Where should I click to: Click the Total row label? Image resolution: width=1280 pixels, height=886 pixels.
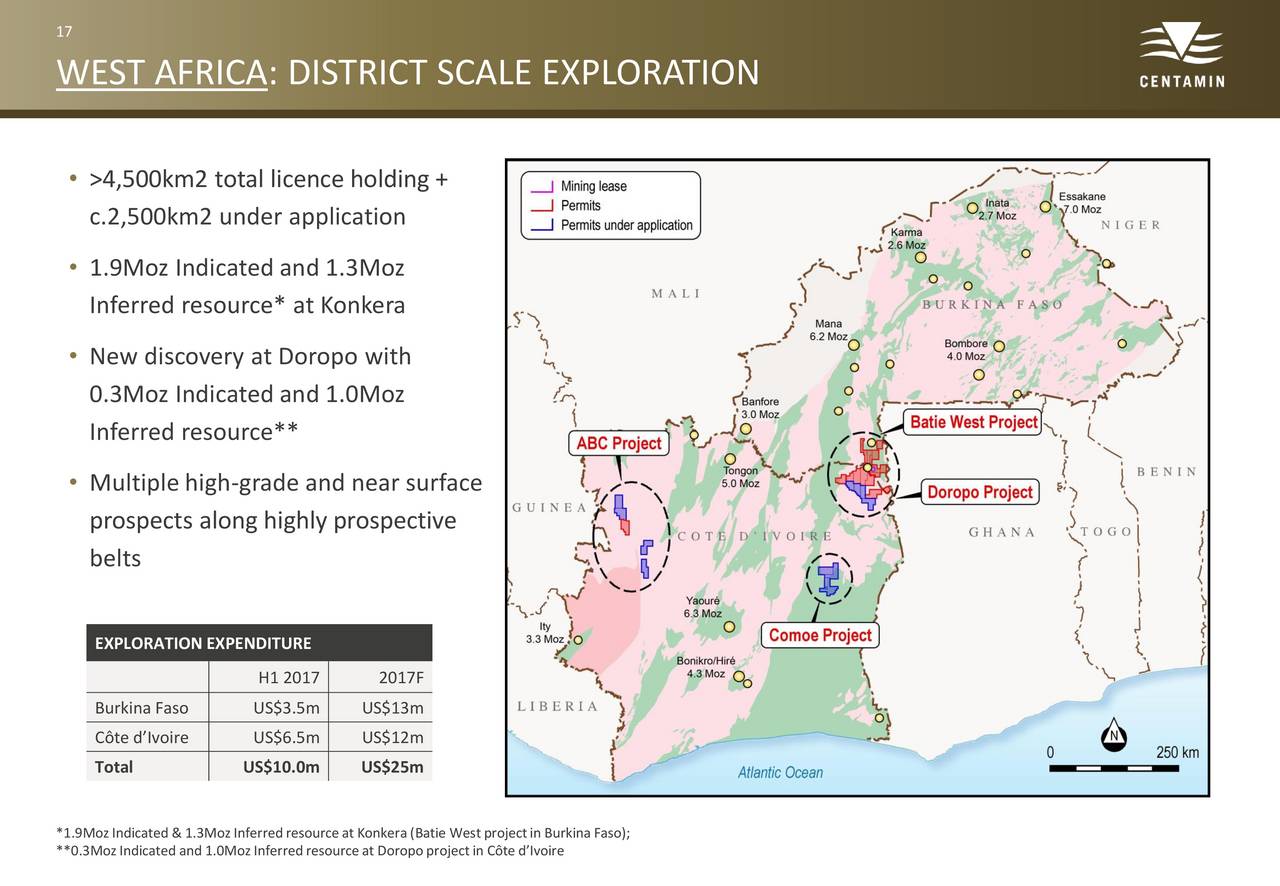tap(113, 767)
